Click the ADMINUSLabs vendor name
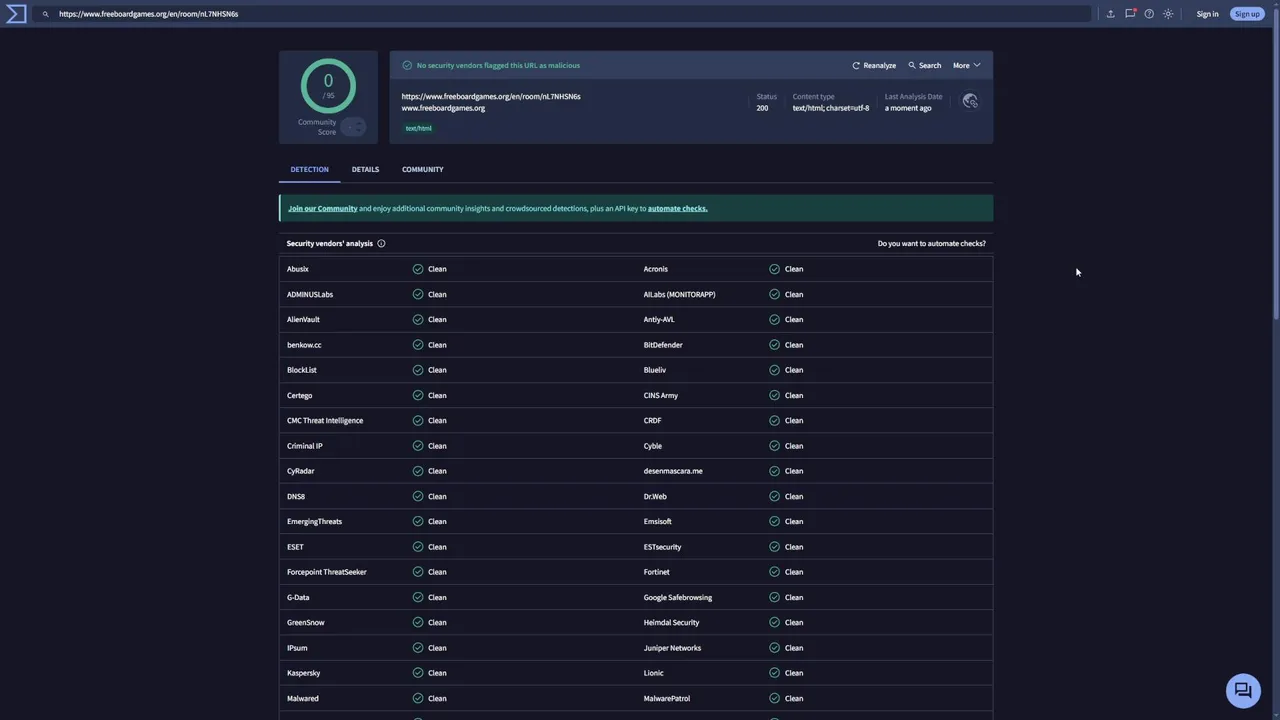The height and width of the screenshot is (720, 1280). (309, 295)
